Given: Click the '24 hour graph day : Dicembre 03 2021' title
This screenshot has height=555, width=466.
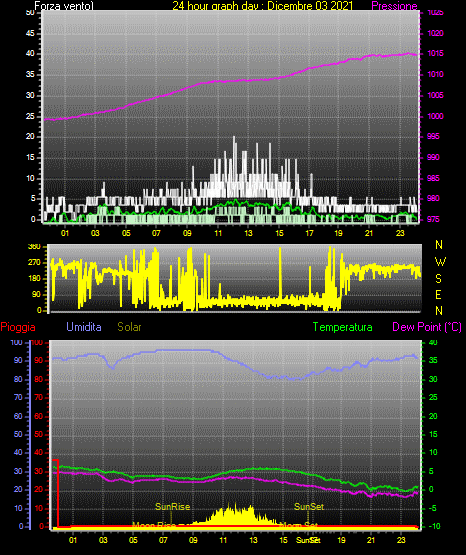Looking at the screenshot, I should (x=263, y=6).
